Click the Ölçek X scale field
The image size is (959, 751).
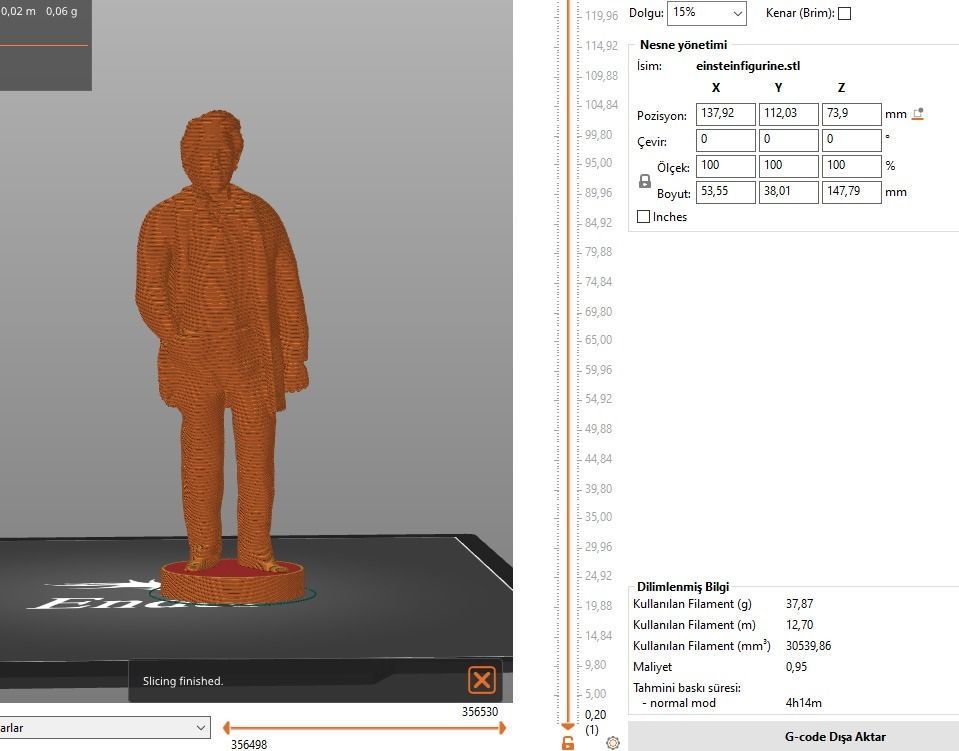pyautogui.click(x=725, y=166)
